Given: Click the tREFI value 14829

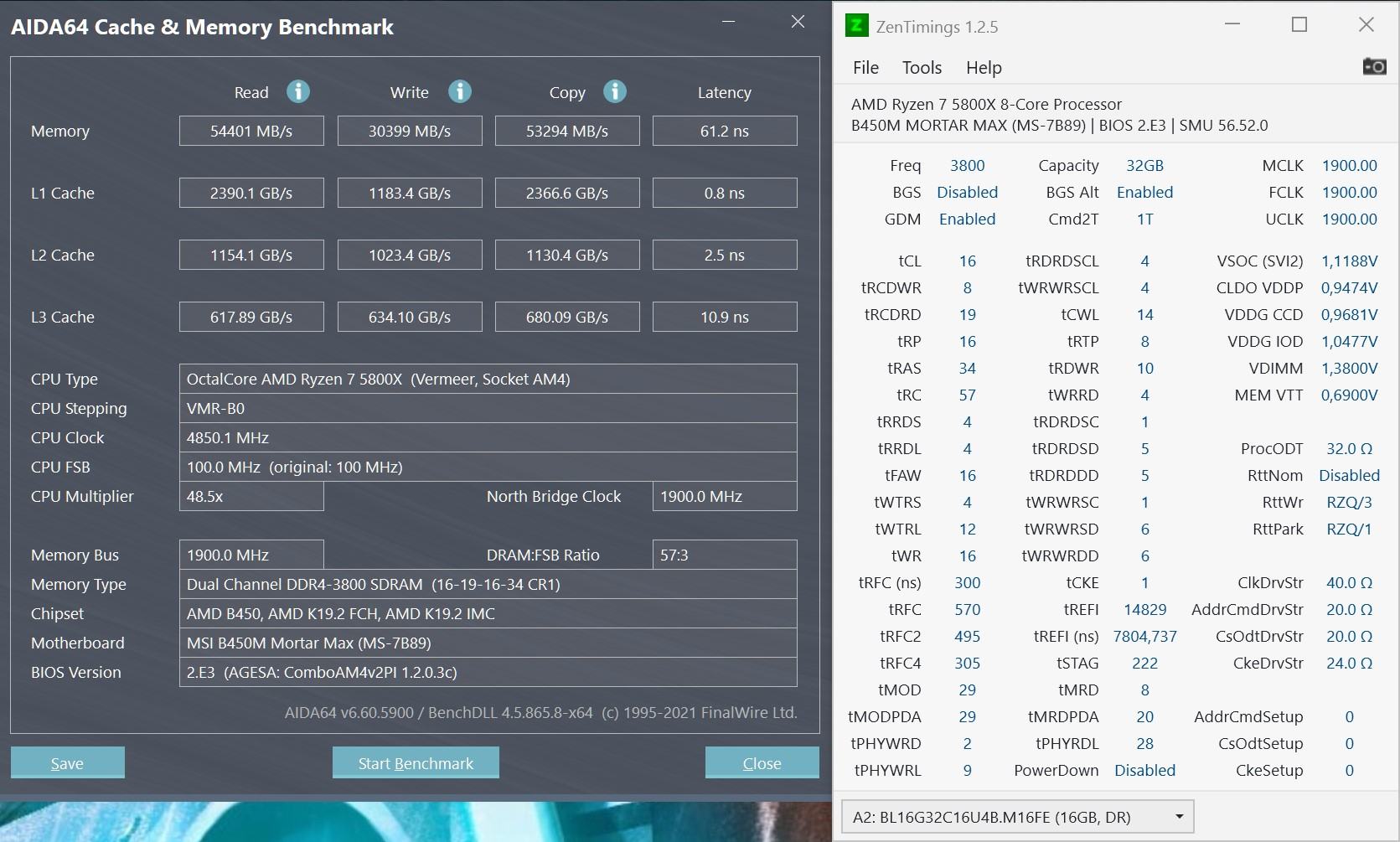Looking at the screenshot, I should tap(1144, 609).
